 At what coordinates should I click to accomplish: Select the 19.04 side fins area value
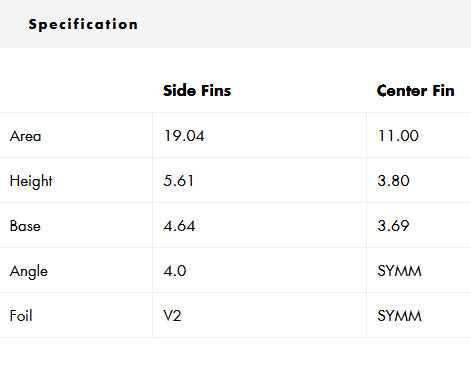[184, 136]
